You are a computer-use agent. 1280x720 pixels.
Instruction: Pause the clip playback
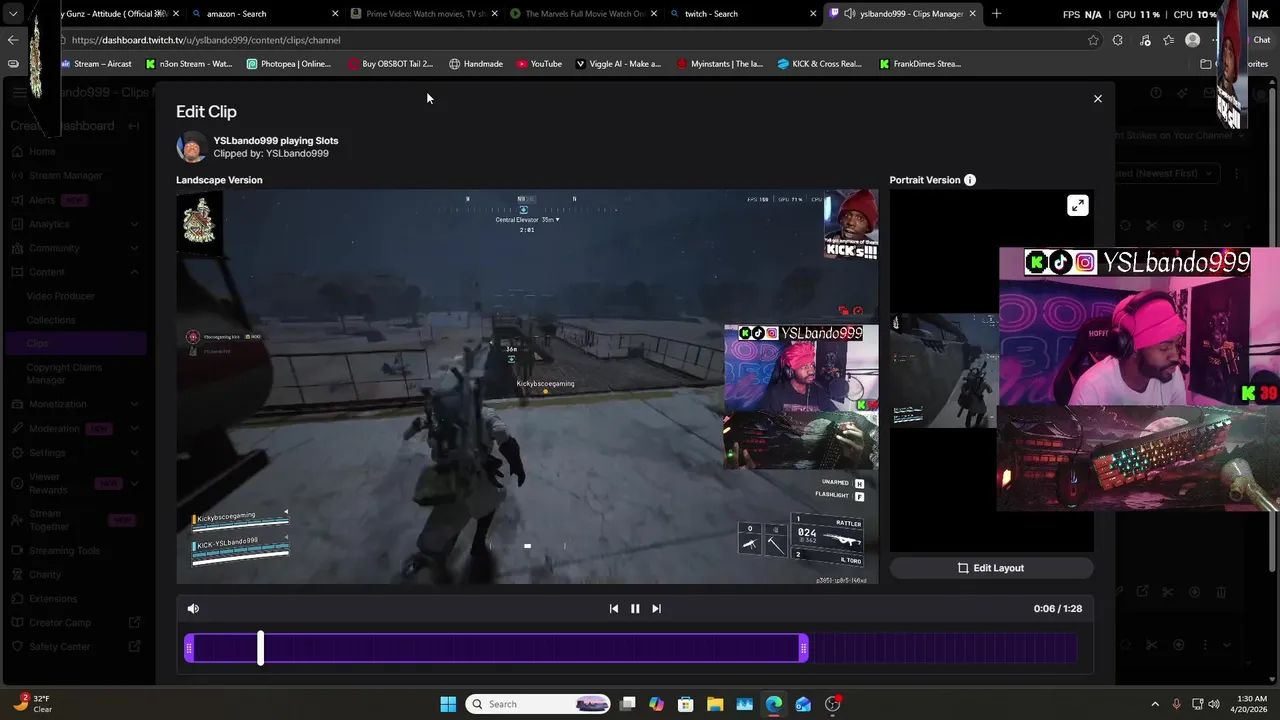(x=635, y=608)
